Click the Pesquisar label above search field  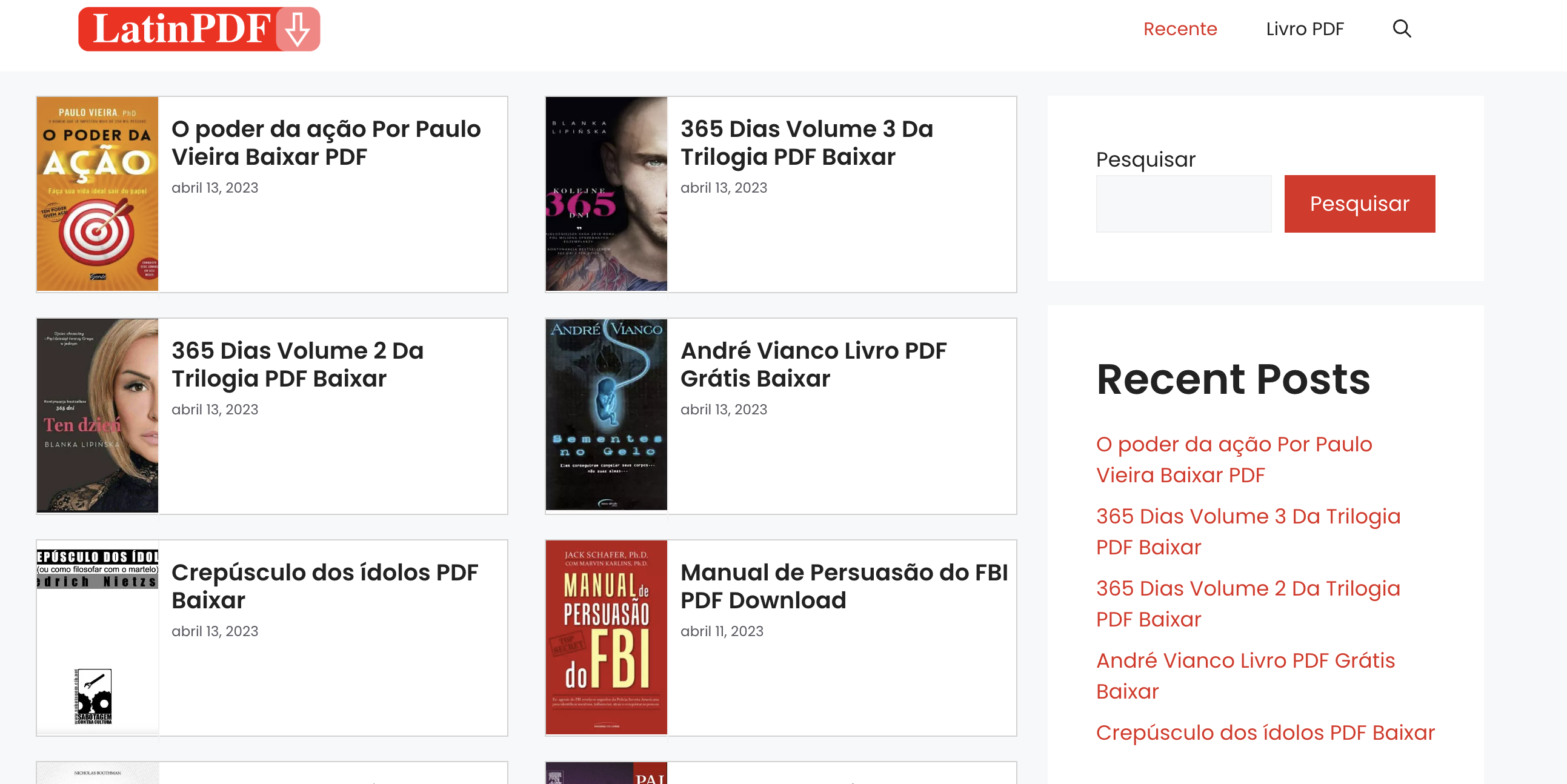pos(1145,159)
